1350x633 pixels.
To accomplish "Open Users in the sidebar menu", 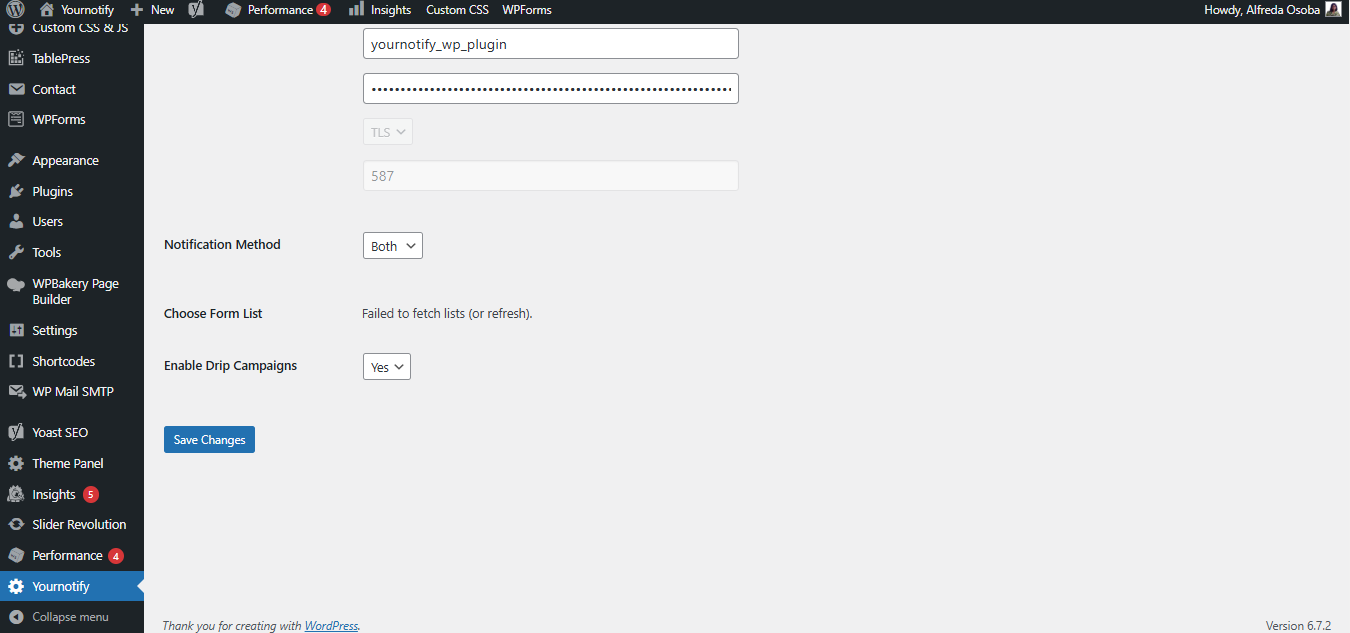I will click(x=47, y=221).
